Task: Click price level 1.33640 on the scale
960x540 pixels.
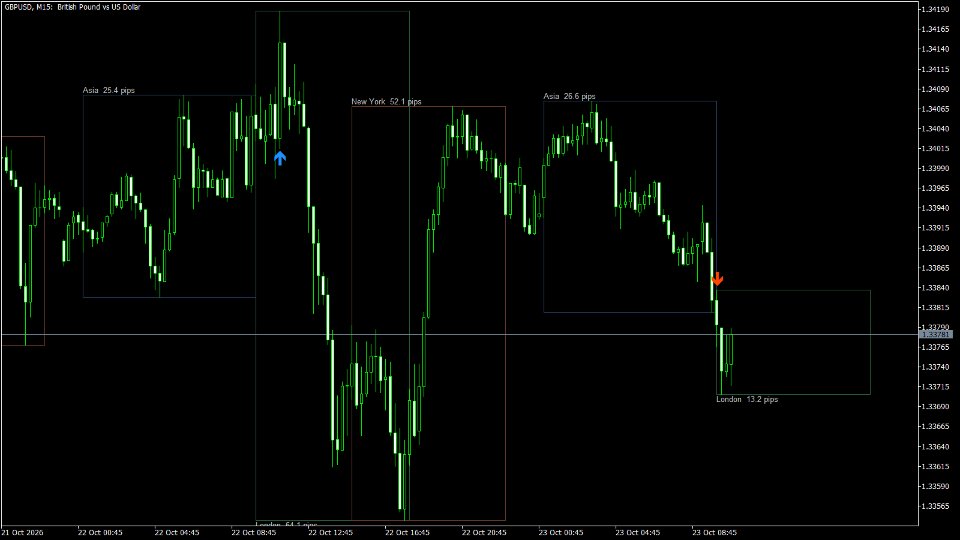Action: (x=937, y=446)
